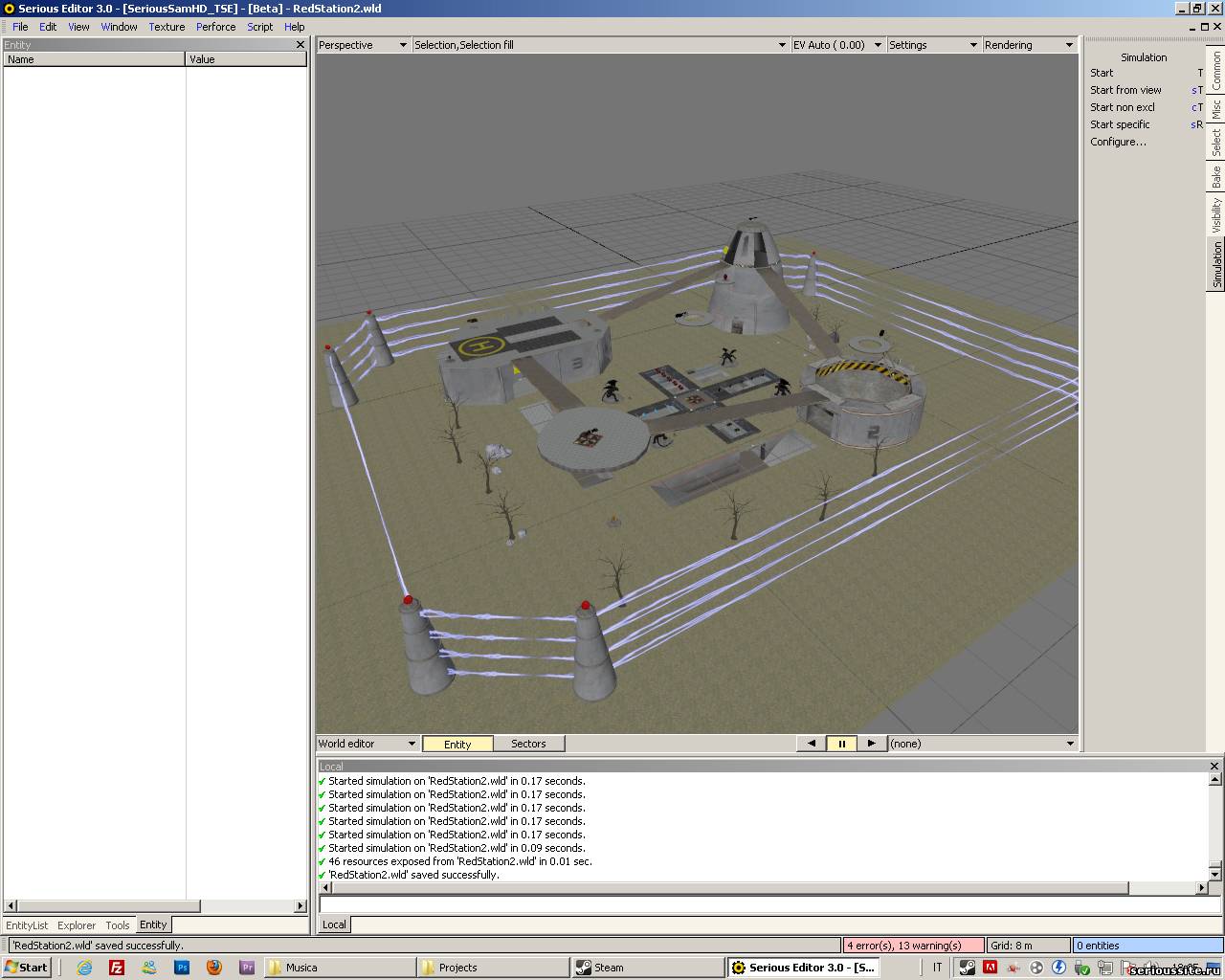The width and height of the screenshot is (1225, 980).
Task: Select the Simulation side tab
Action: pos(1216,263)
